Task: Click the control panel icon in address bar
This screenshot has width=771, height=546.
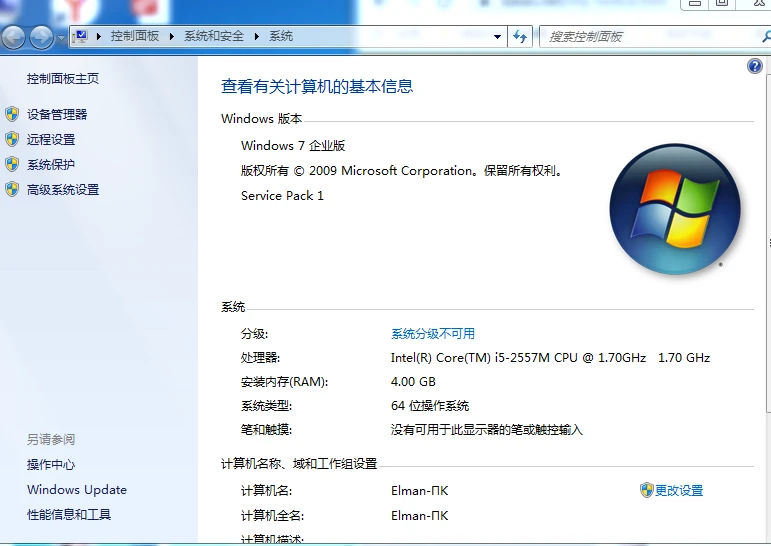Action: [81, 36]
